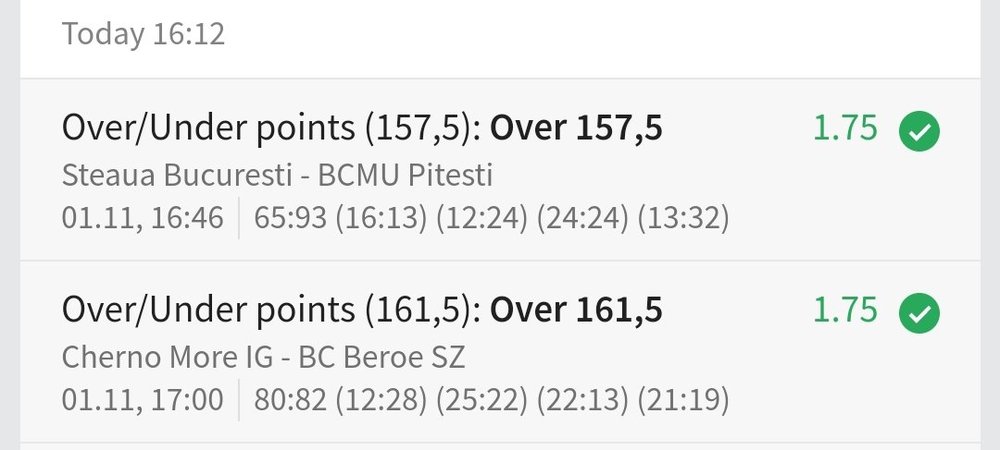Click the (21:19) fourth quarter score

tap(683, 400)
